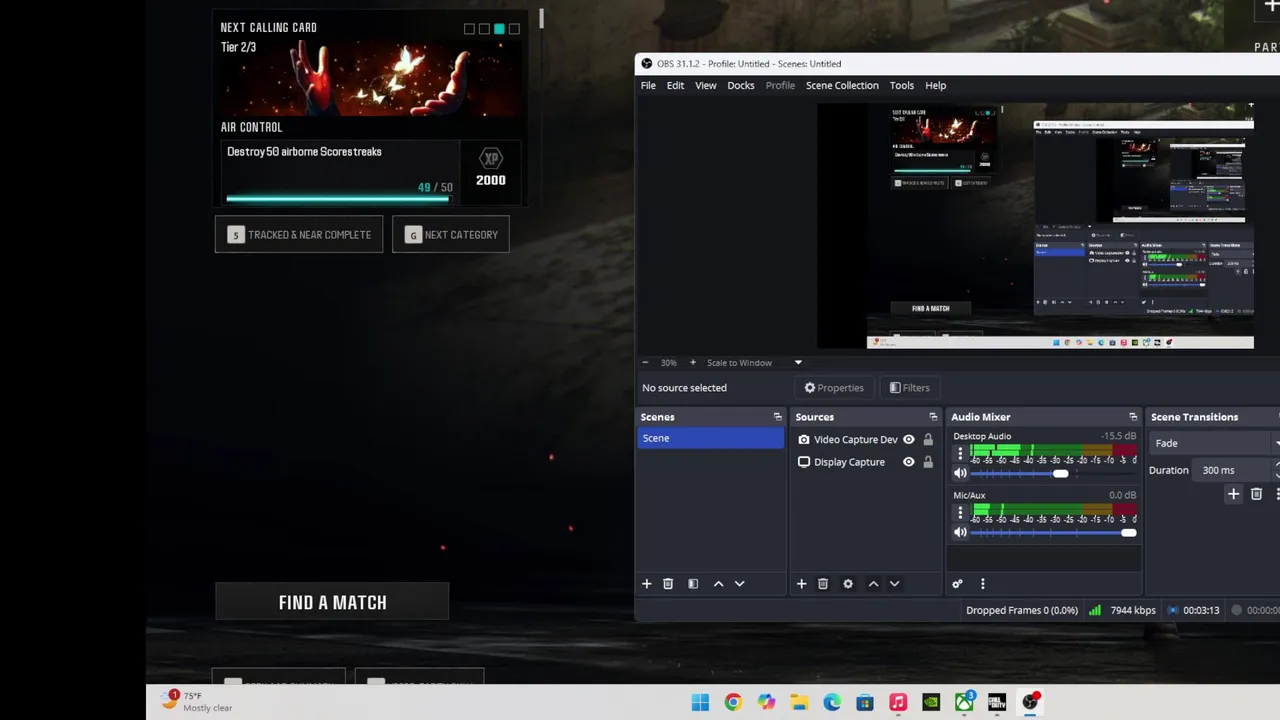Click Duration 300 ms field

1232,470
